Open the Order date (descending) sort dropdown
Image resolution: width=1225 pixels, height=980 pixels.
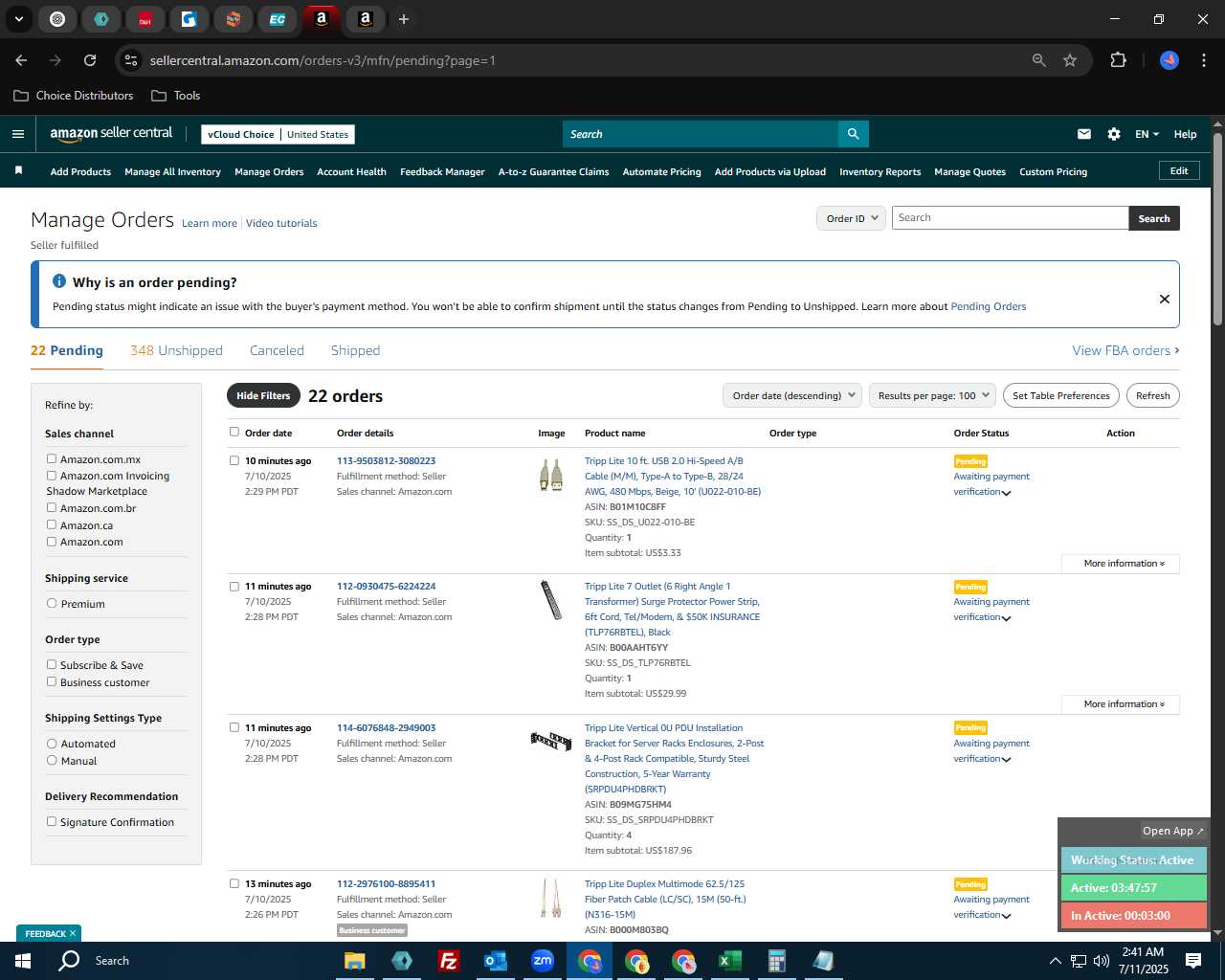tap(792, 395)
